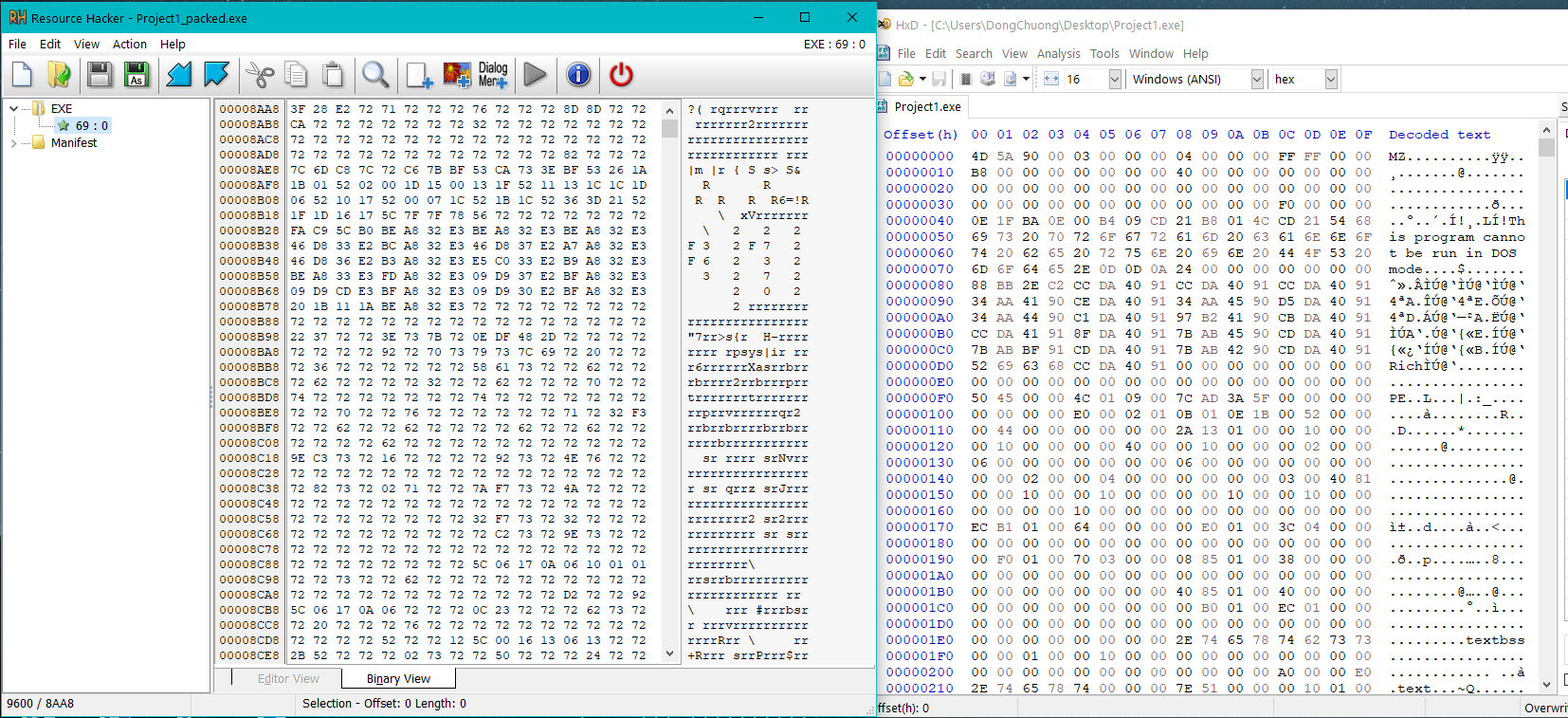The width and height of the screenshot is (1568, 718).
Task: Click the Cut scissors icon
Action: pos(260,75)
